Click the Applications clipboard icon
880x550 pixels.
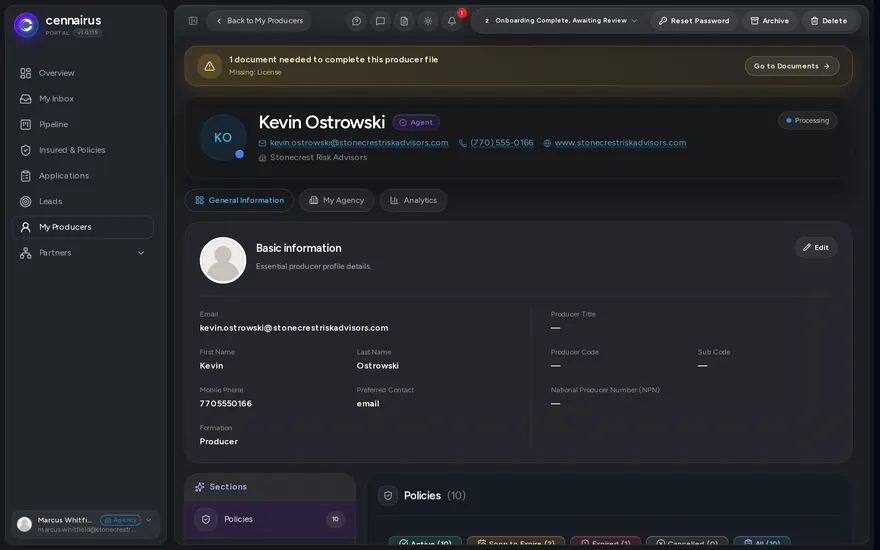coord(25,176)
